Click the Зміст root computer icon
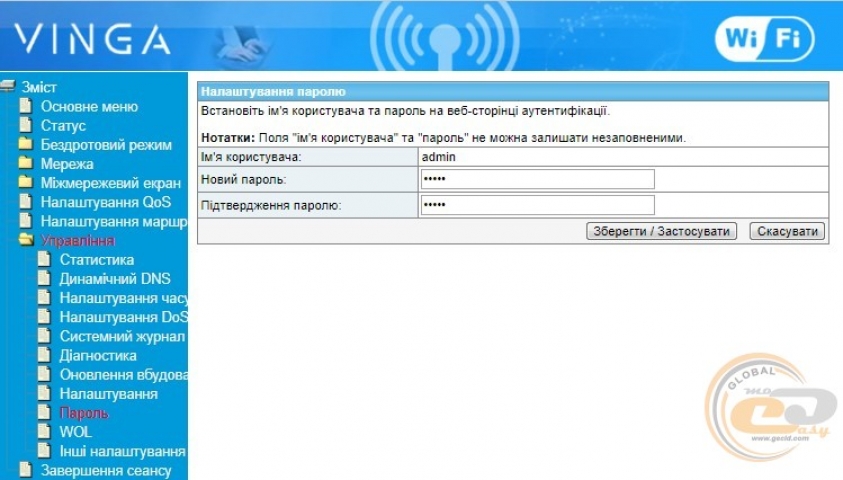 click(x=8, y=86)
